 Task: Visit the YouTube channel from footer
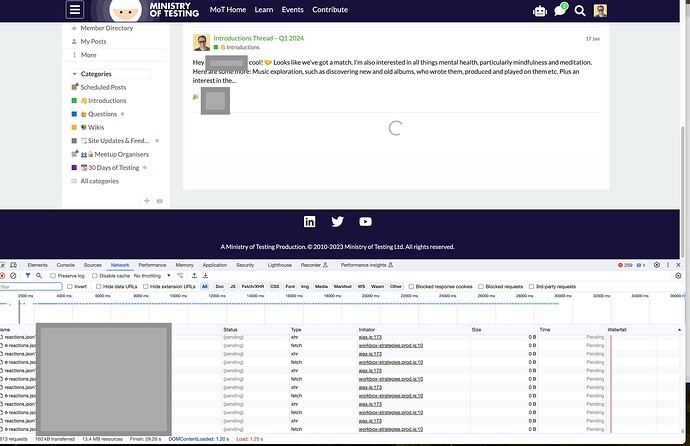(x=365, y=222)
